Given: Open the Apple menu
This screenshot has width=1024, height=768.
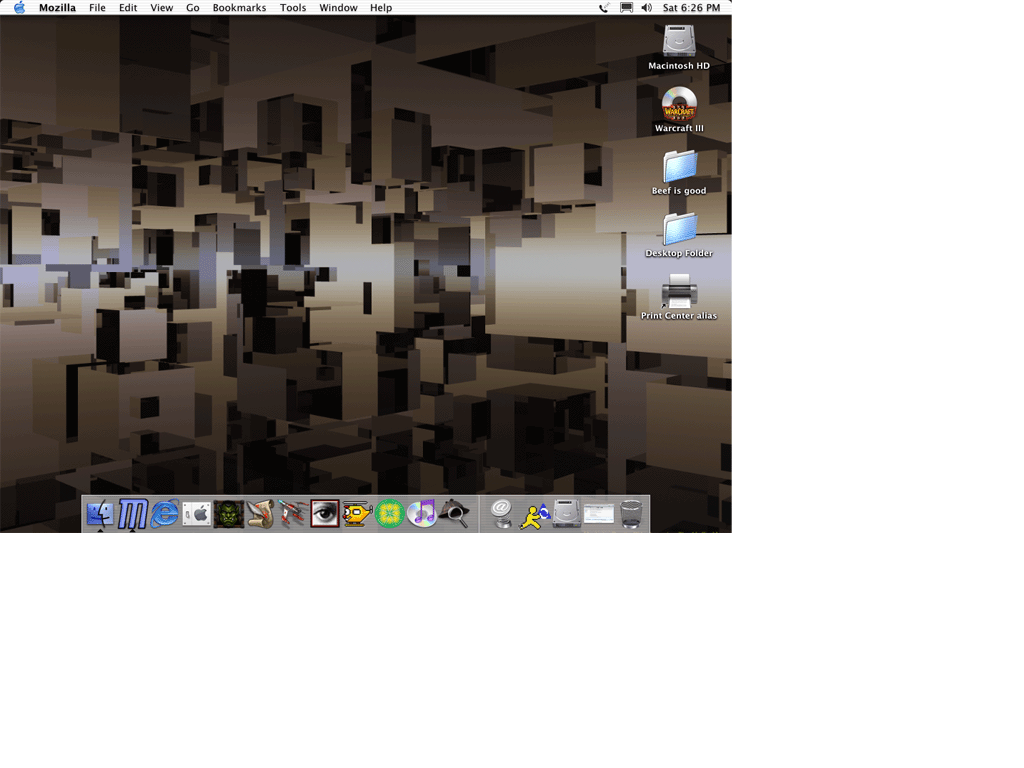Looking at the screenshot, I should [19, 7].
